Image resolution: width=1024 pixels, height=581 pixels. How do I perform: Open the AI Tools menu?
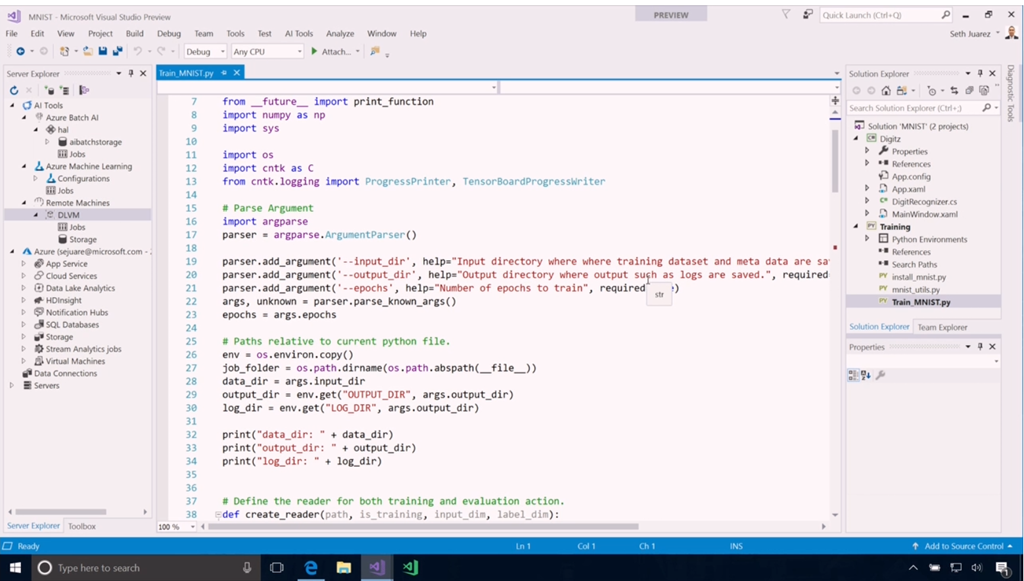click(x=298, y=33)
